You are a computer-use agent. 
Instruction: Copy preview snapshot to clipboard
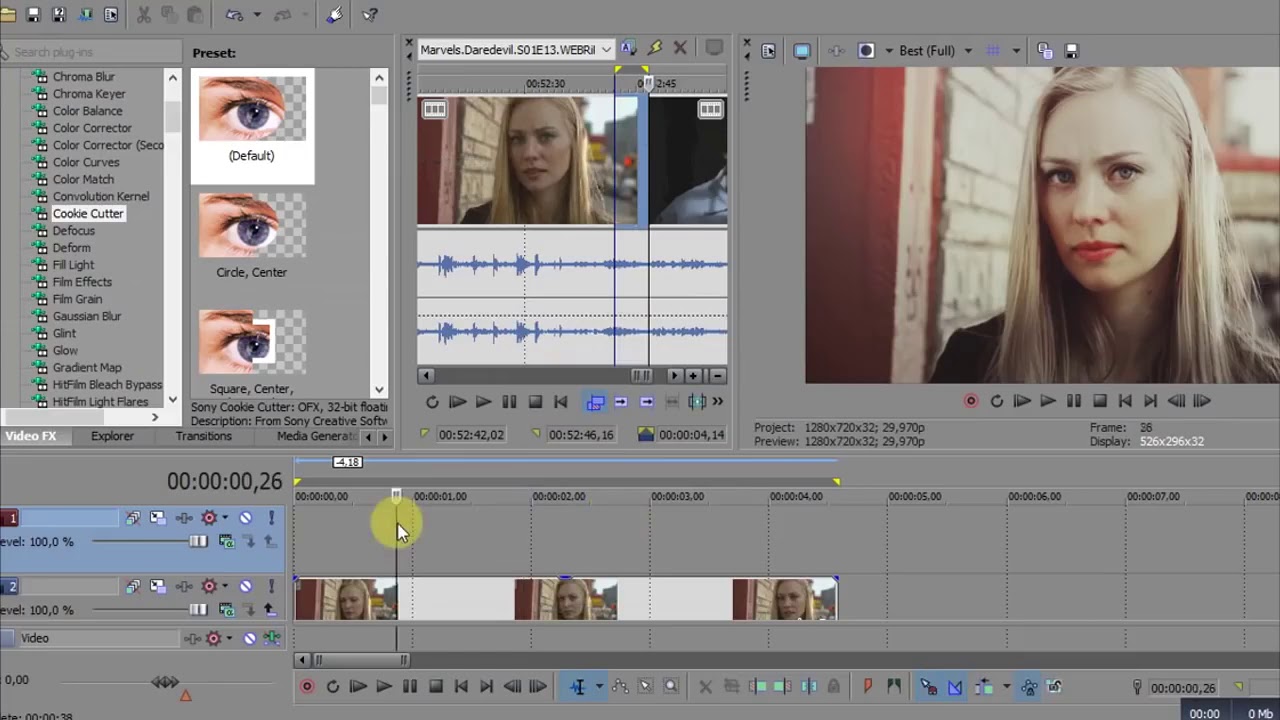[x=1045, y=51]
